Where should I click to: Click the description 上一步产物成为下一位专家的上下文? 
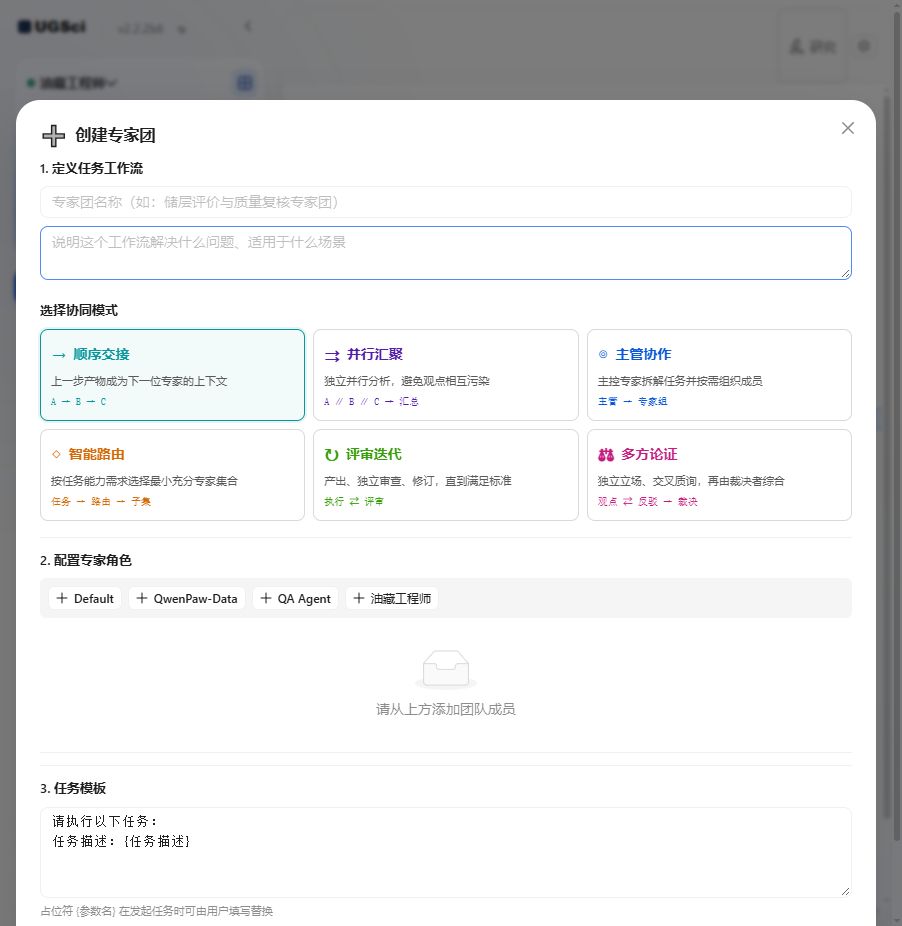pos(139,381)
